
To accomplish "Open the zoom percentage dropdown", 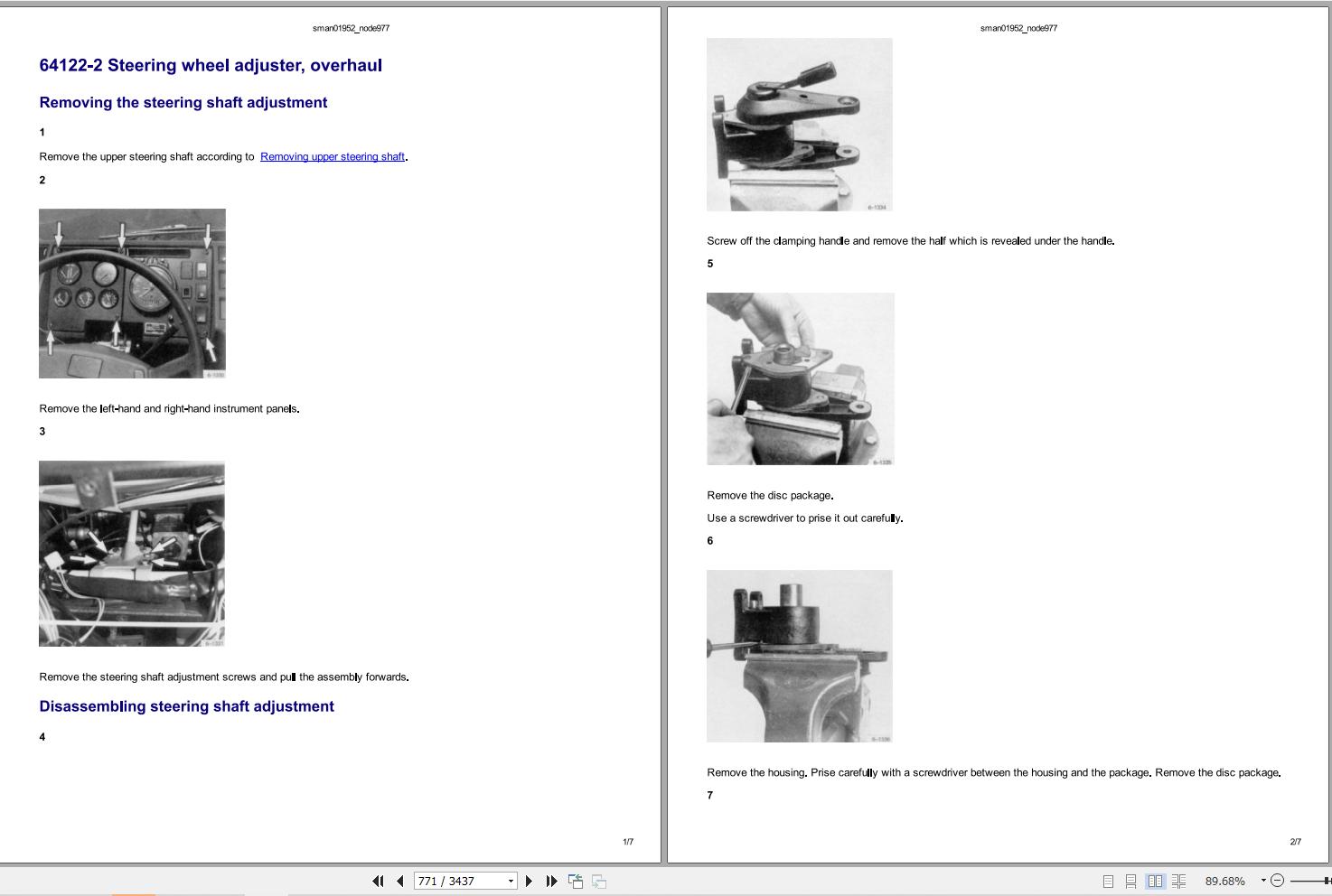I will coord(1262,881).
